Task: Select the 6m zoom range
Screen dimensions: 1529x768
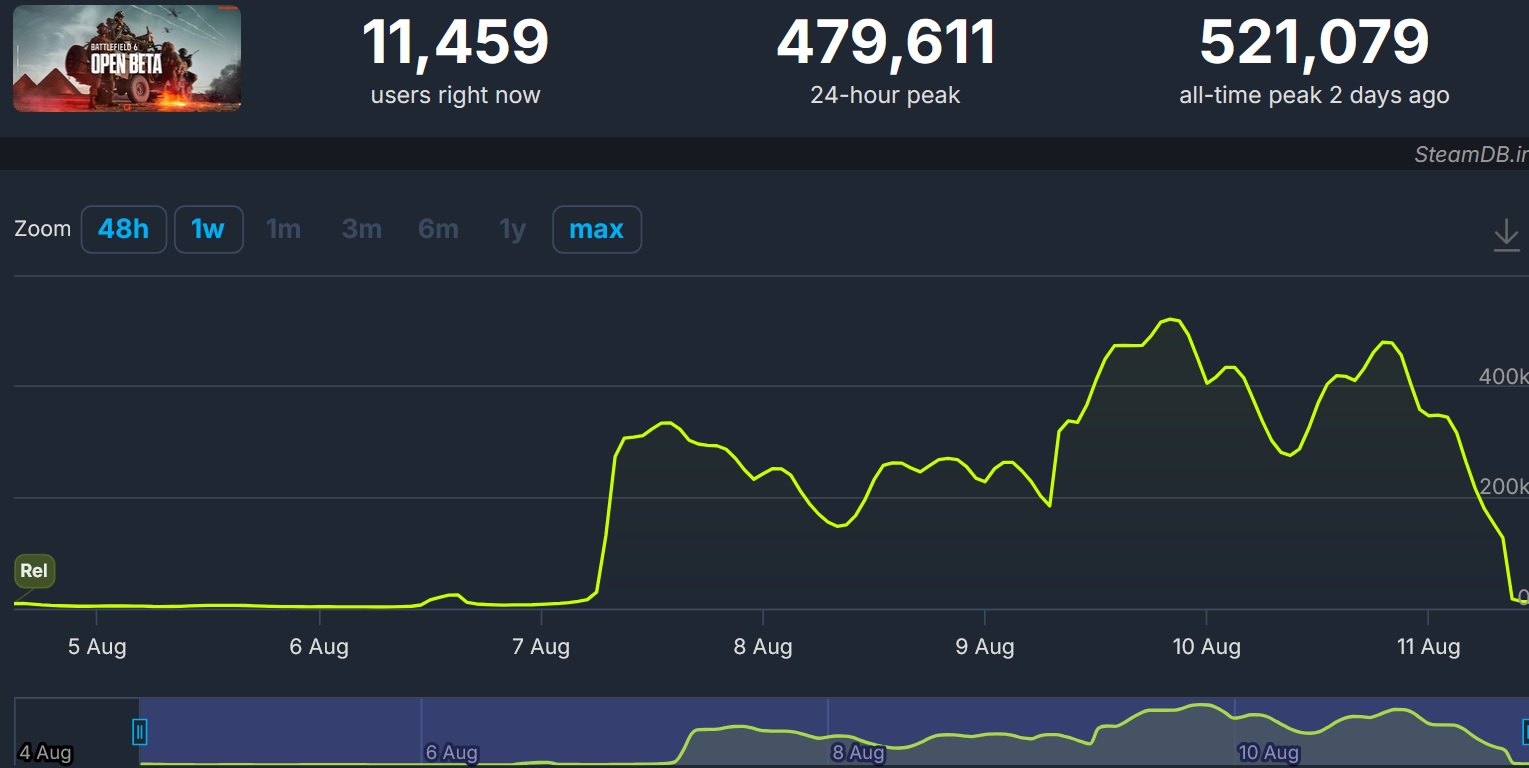Action: click(x=439, y=229)
